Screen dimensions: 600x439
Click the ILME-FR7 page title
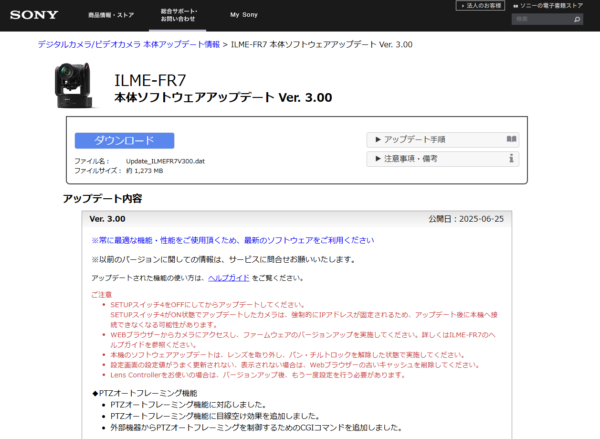tap(150, 80)
